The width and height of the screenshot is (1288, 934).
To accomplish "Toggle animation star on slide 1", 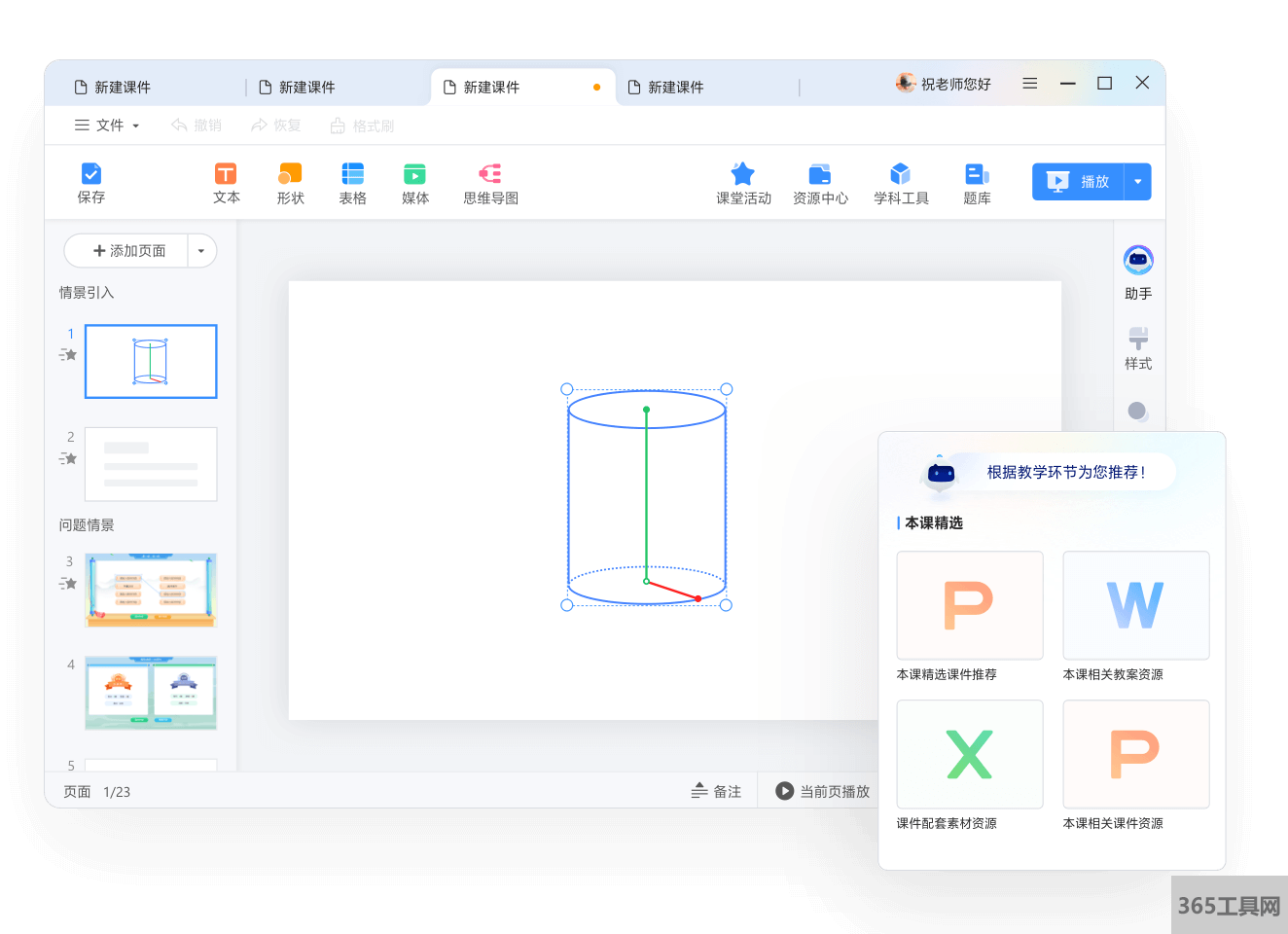I will pyautogui.click(x=68, y=355).
